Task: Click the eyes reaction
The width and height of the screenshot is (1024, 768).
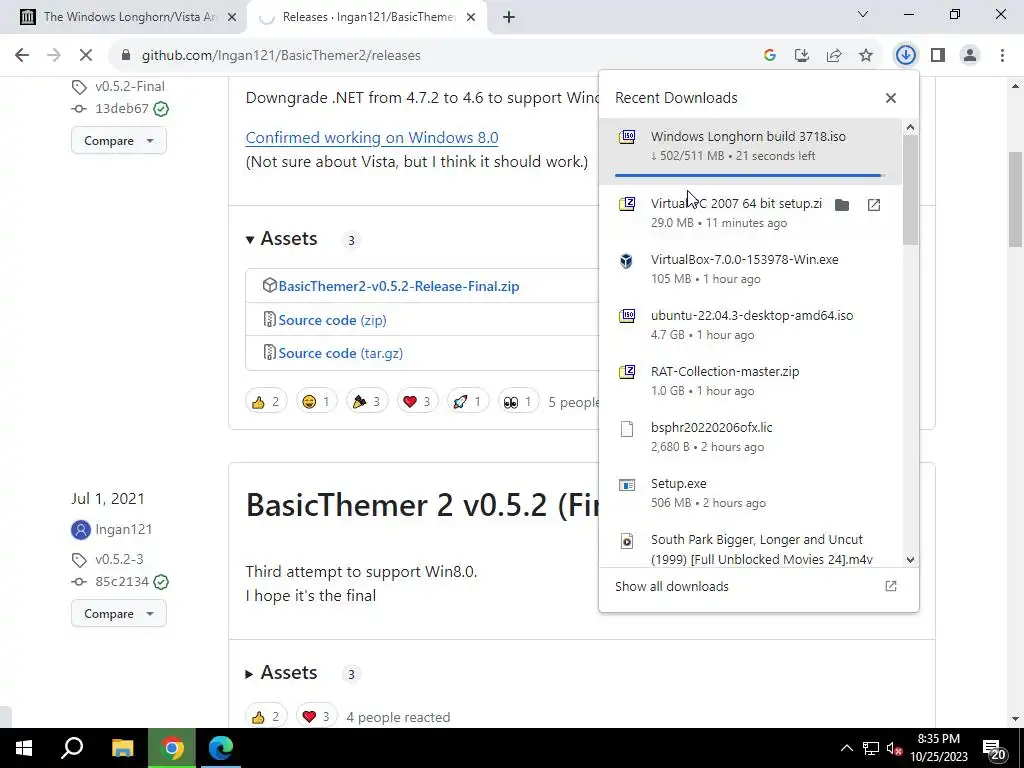Action: tap(519, 402)
